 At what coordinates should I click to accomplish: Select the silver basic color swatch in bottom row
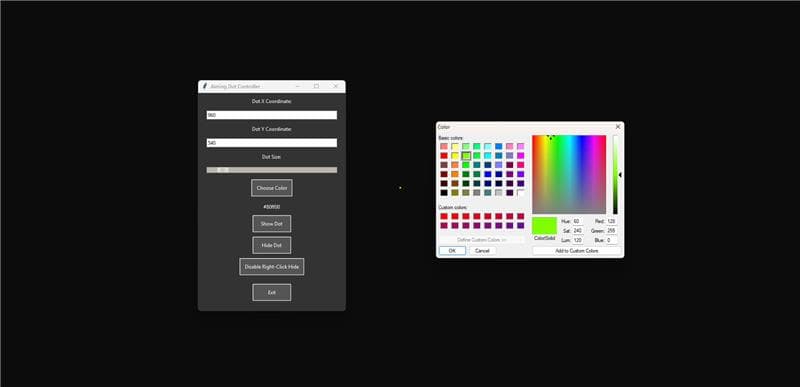(498, 193)
